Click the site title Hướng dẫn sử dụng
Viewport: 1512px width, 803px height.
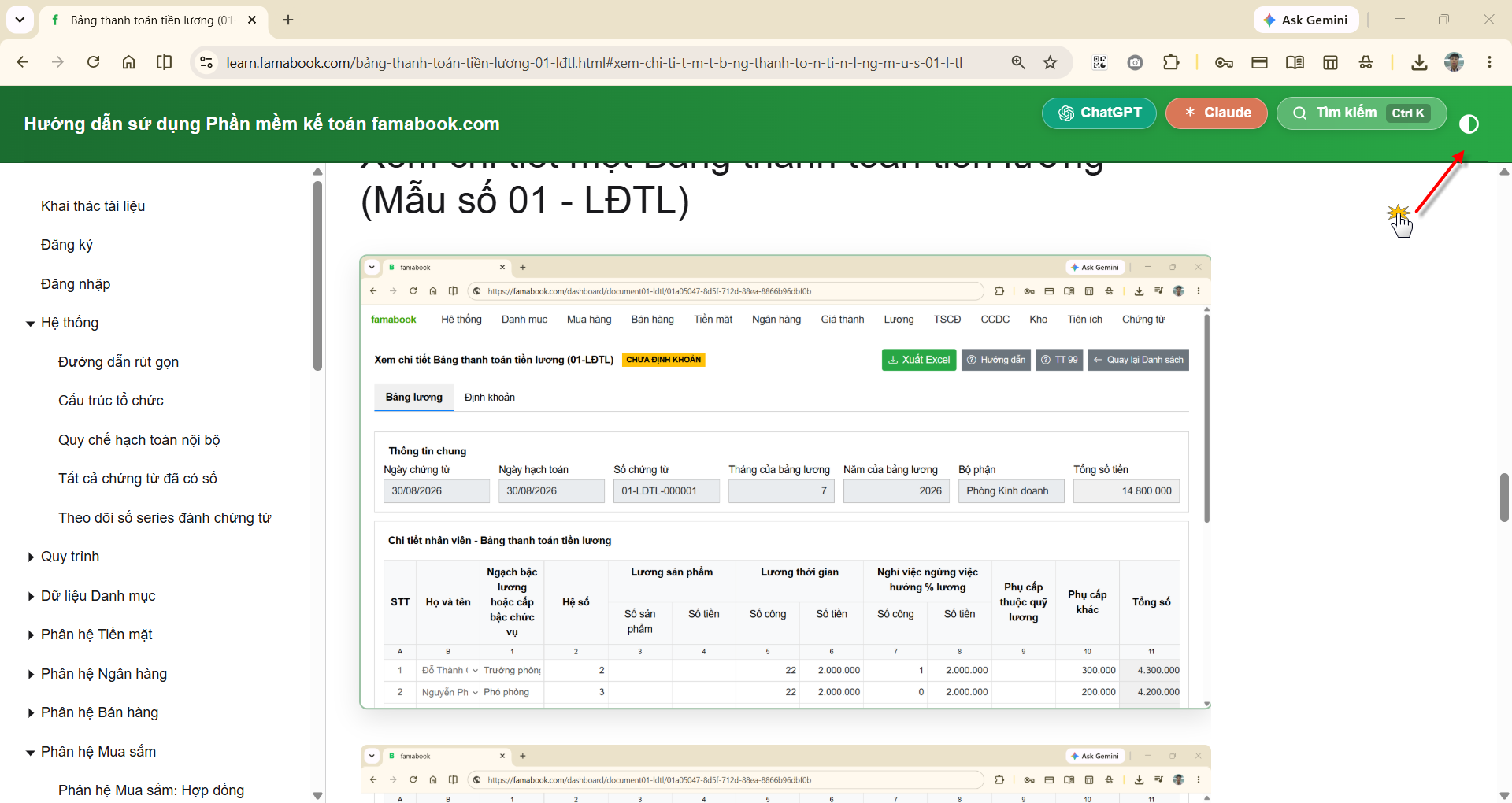point(261,124)
